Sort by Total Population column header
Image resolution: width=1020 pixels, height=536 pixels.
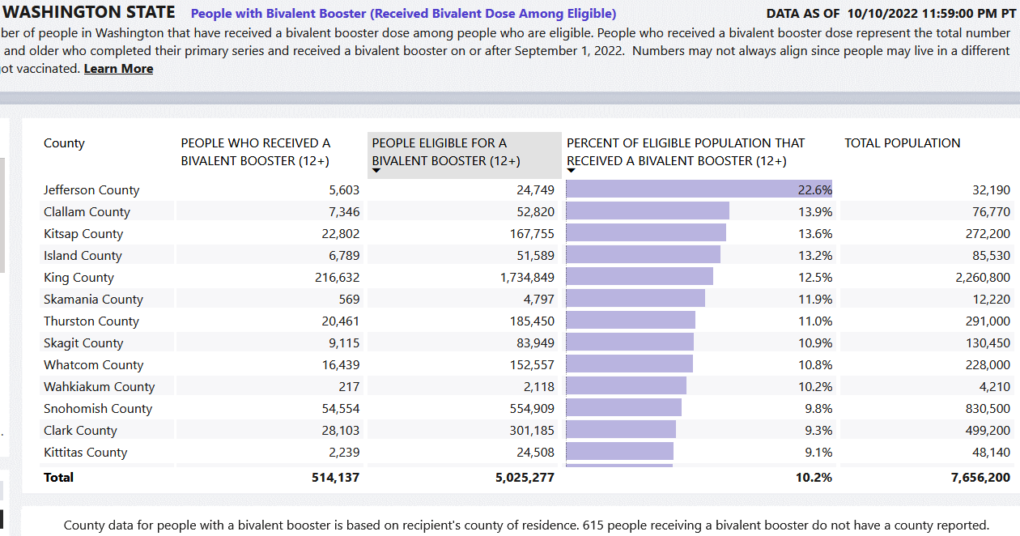tap(902, 143)
